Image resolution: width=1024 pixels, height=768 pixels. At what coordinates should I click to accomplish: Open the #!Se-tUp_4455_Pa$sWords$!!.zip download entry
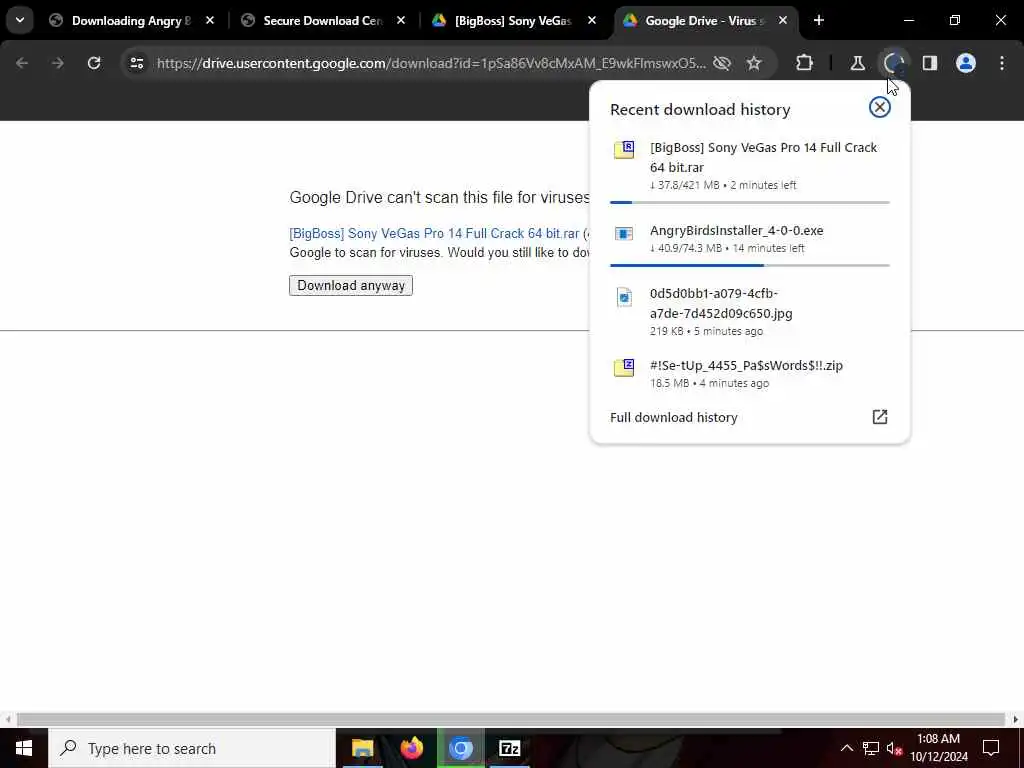(x=750, y=374)
